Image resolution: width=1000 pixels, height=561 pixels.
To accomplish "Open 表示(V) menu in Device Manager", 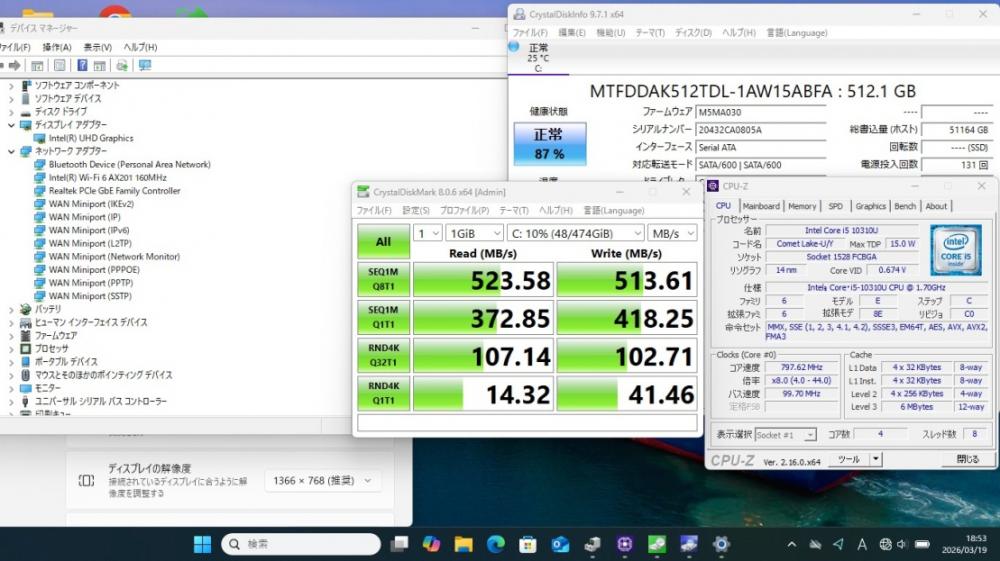I will click(x=98, y=47).
